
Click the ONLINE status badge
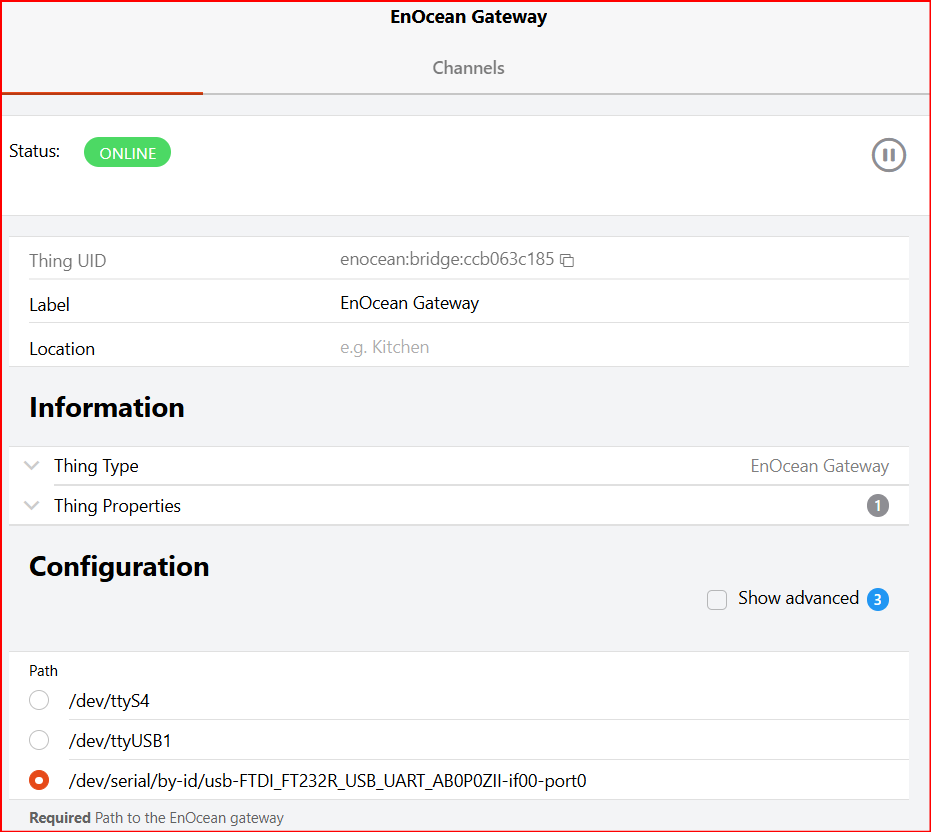127,153
